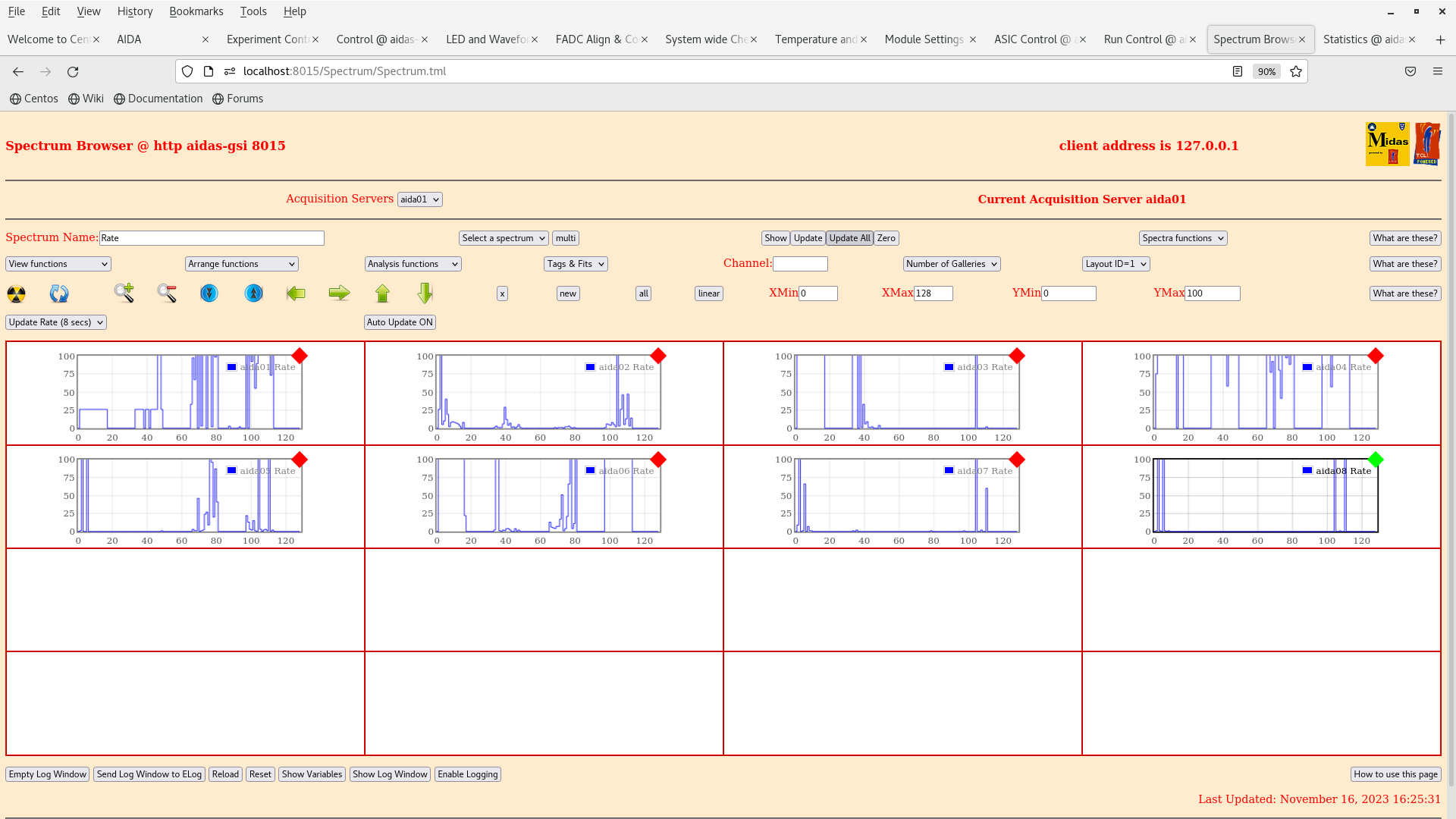The height and width of the screenshot is (819, 1456).
Task: Open the Analysis functions dropdown
Action: click(413, 264)
